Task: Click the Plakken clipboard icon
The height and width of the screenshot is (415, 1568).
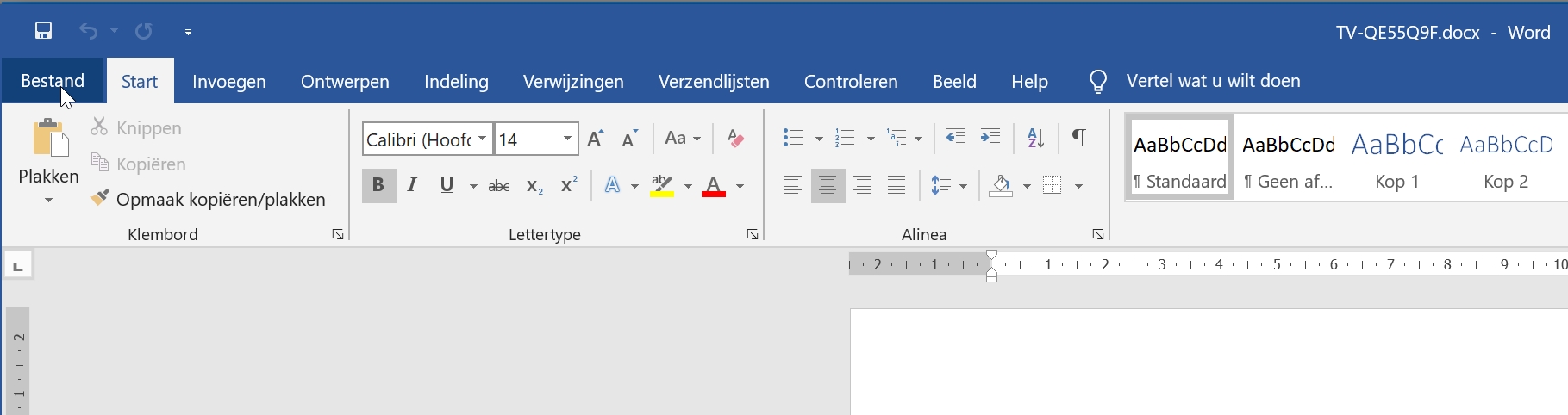Action: coord(49,140)
